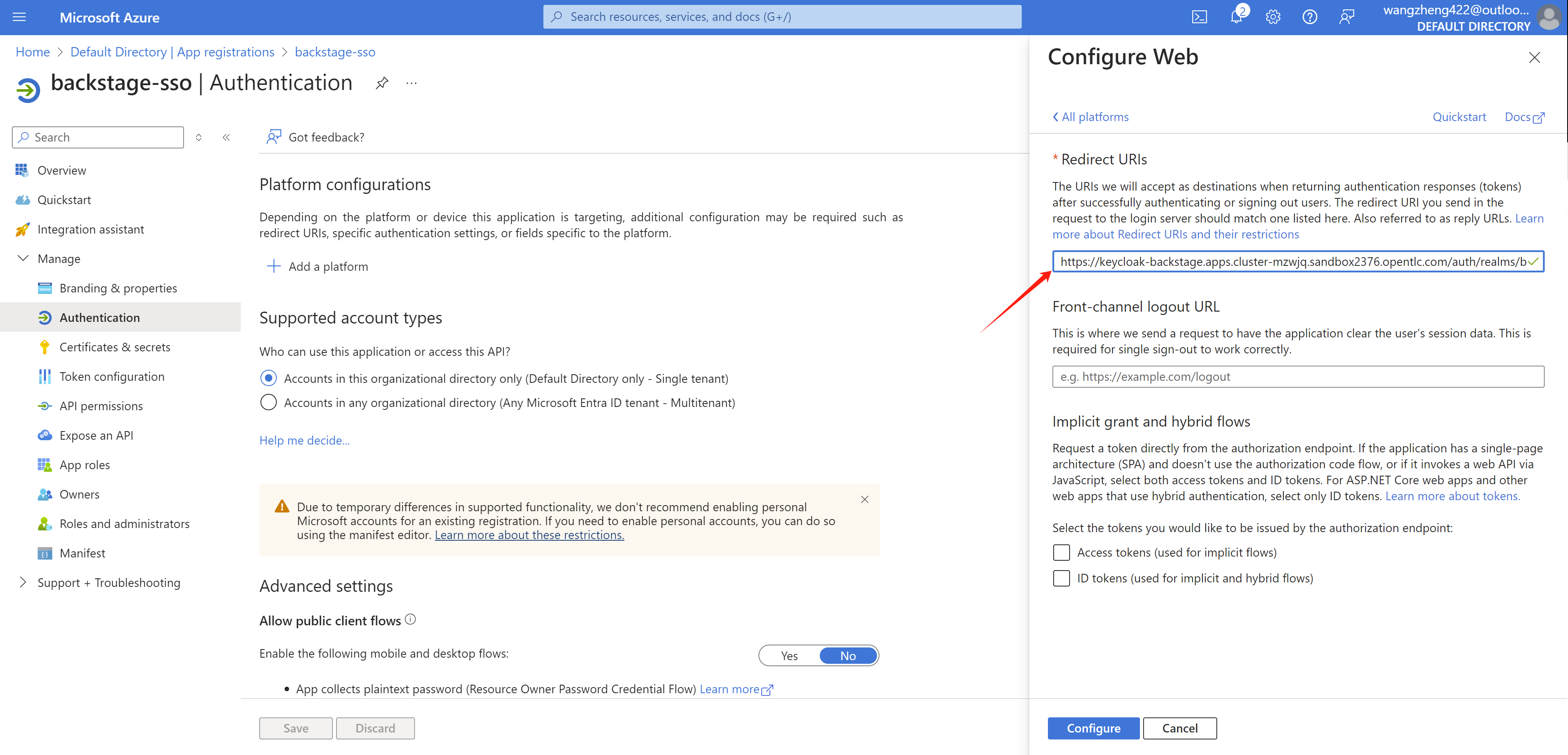Open the notifications bell
The width and height of the screenshot is (1568, 755).
(1236, 17)
